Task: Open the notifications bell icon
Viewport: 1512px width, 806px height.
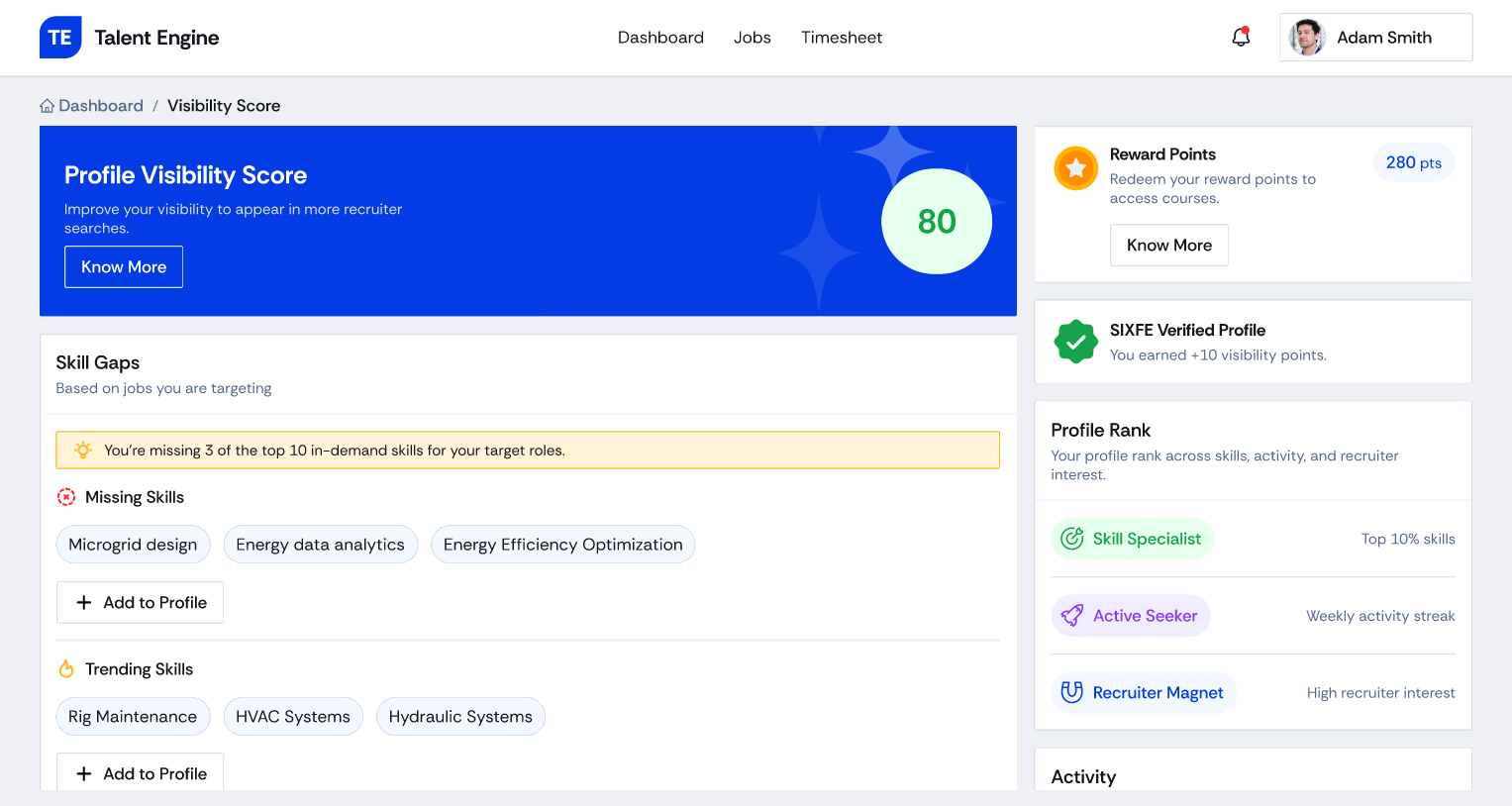Action: click(x=1241, y=37)
